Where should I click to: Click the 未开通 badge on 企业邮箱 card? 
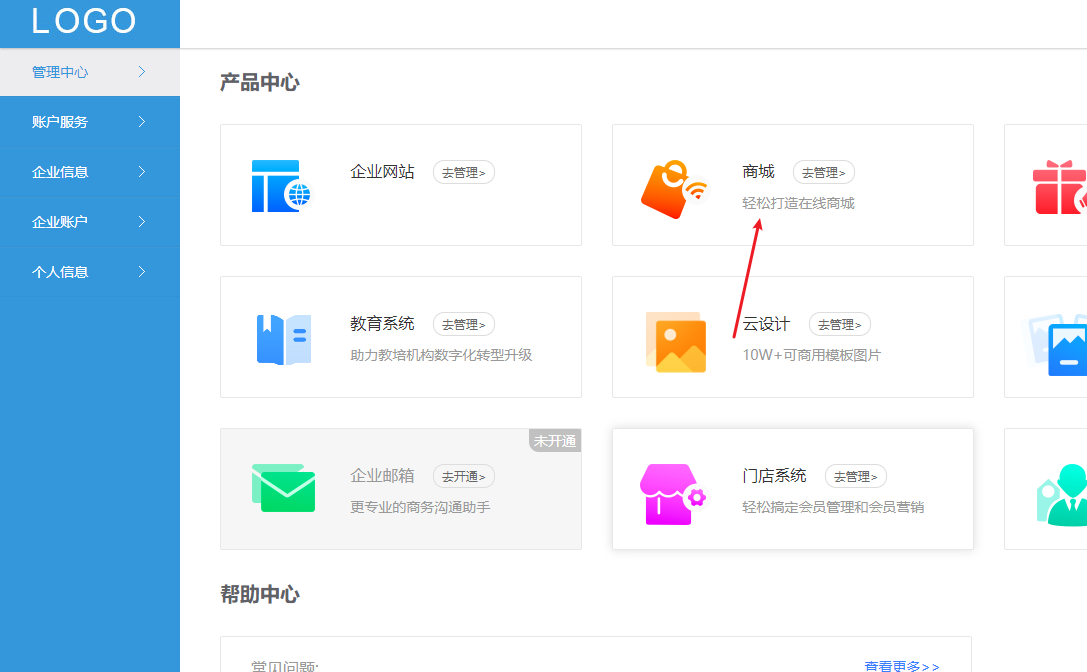[554, 440]
